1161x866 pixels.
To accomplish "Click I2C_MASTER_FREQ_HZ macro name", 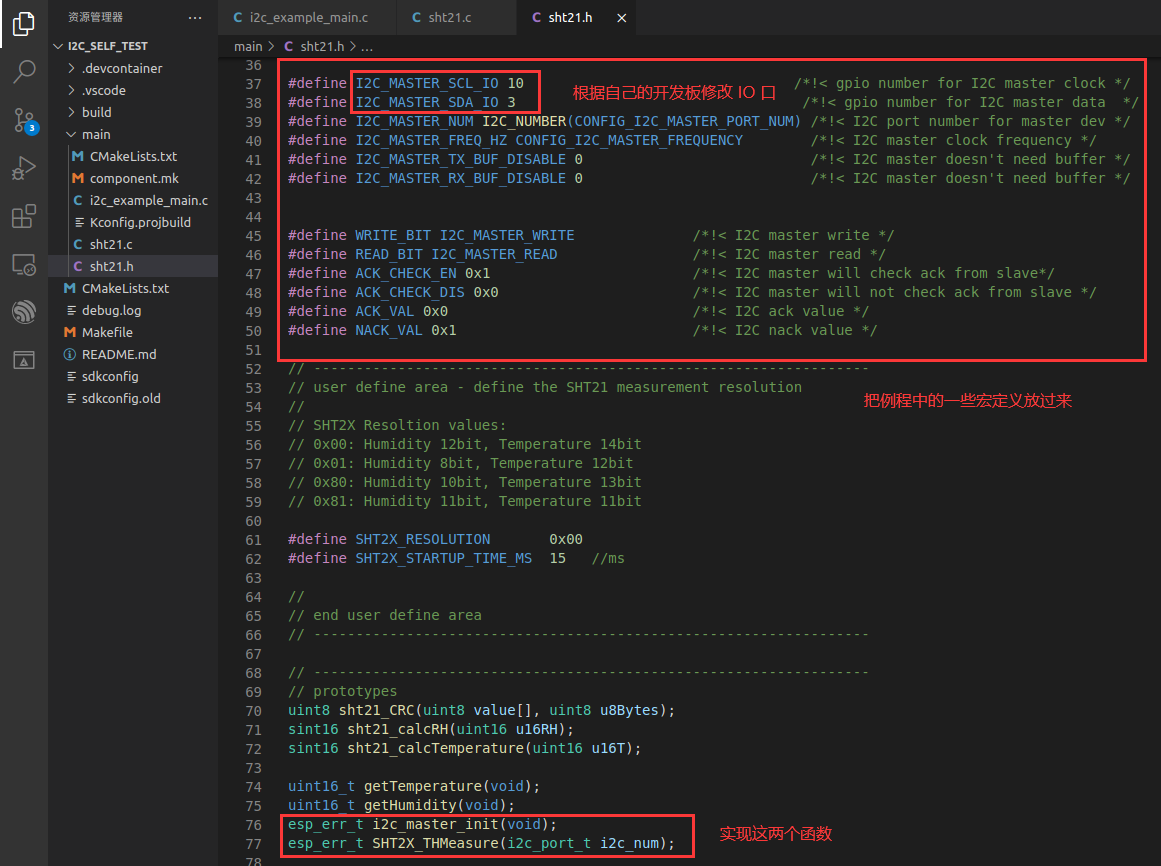I will pos(431,140).
